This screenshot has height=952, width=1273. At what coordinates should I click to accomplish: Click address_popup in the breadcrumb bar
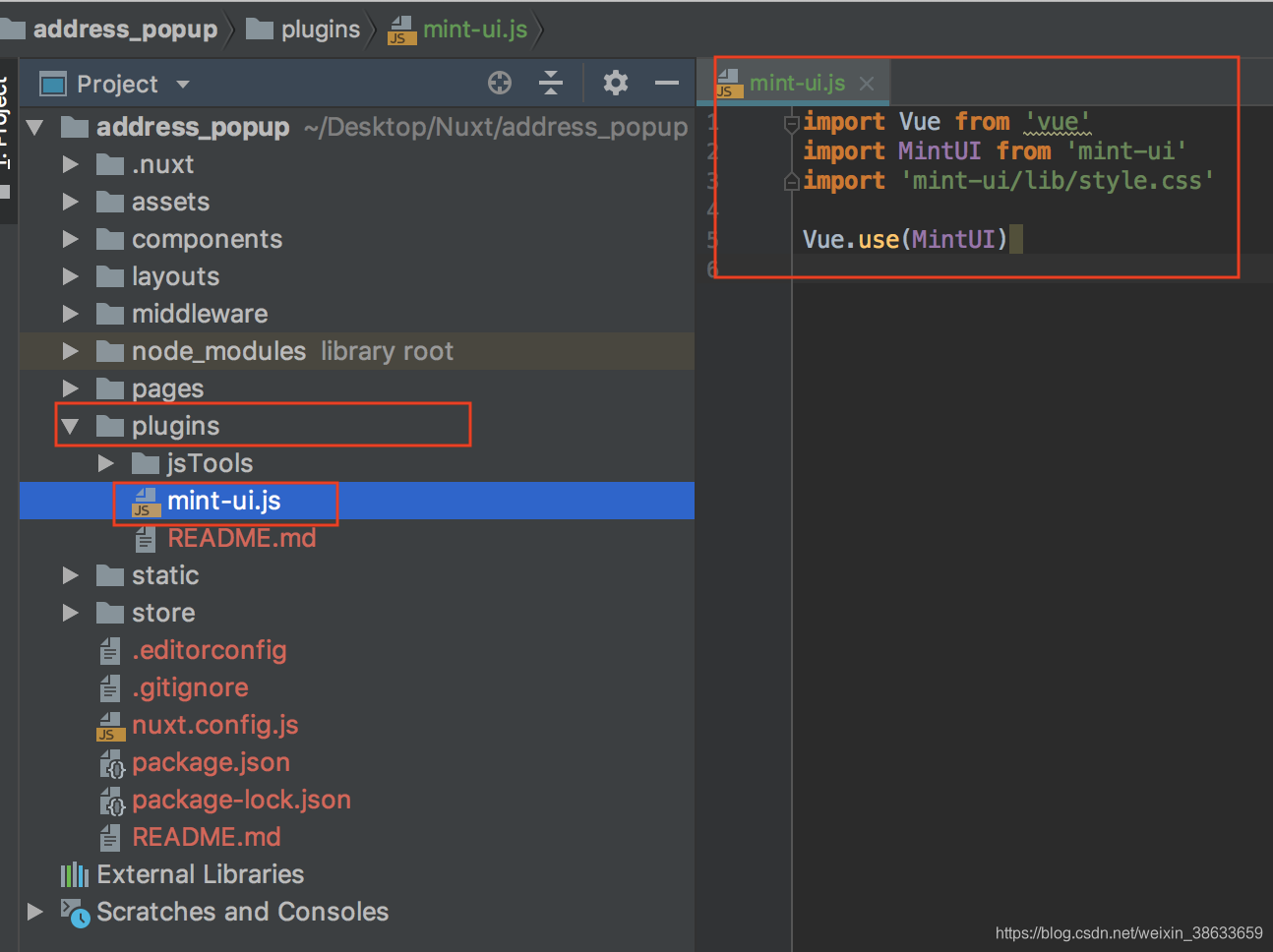[x=125, y=30]
